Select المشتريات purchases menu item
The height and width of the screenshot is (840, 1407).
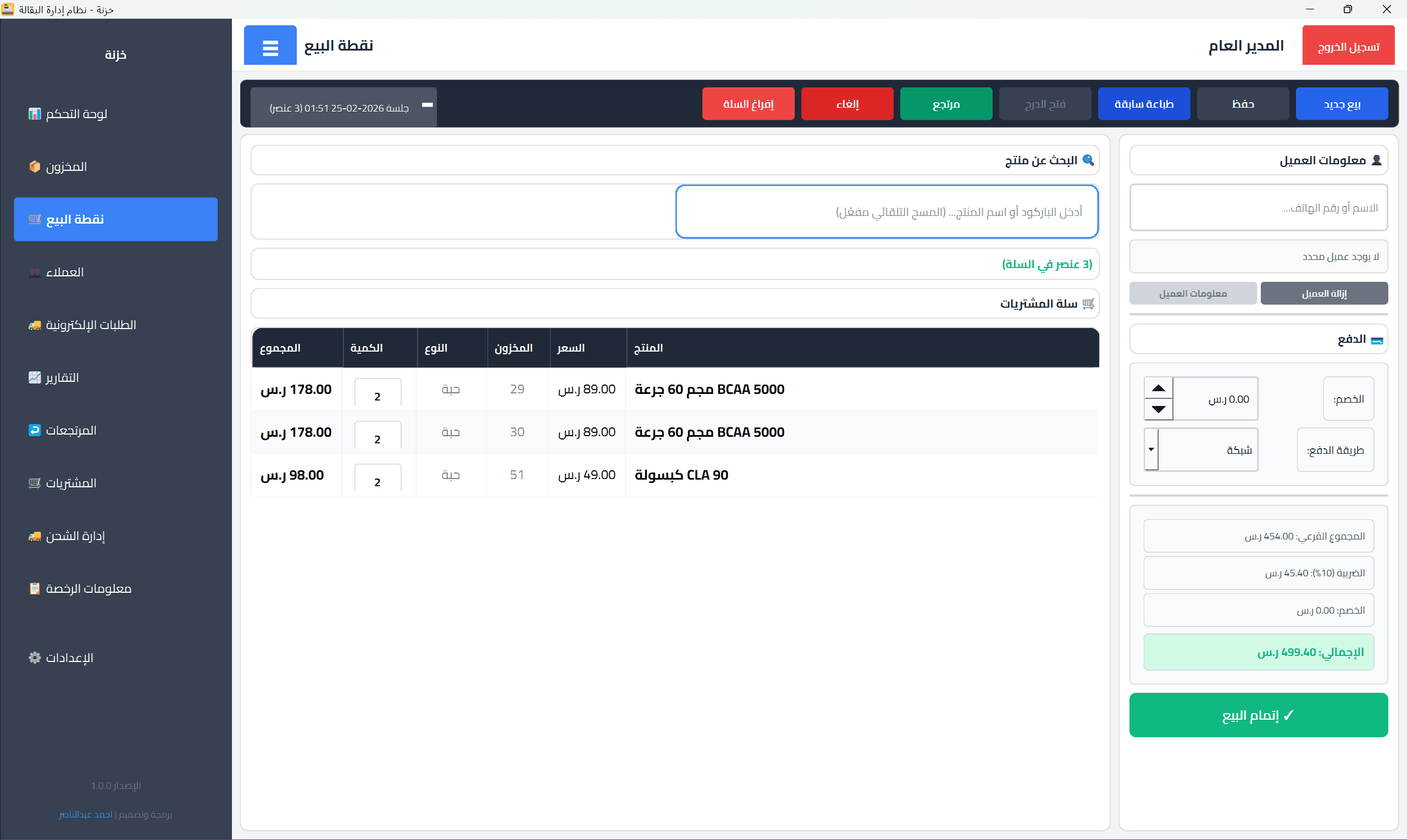[71, 483]
